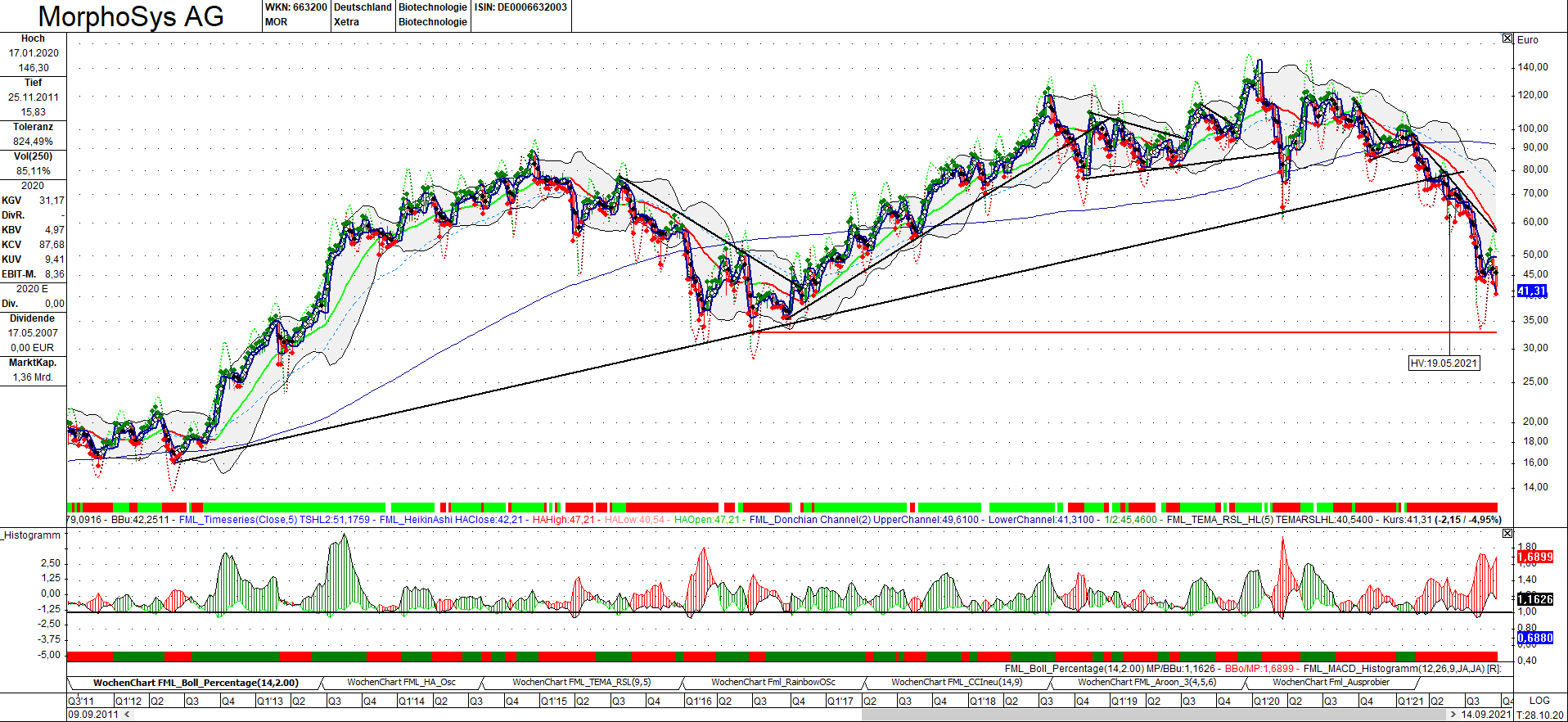The height and width of the screenshot is (722, 1568).
Task: Click the red 1,6899 indicator value tag
Action: pyautogui.click(x=1534, y=557)
